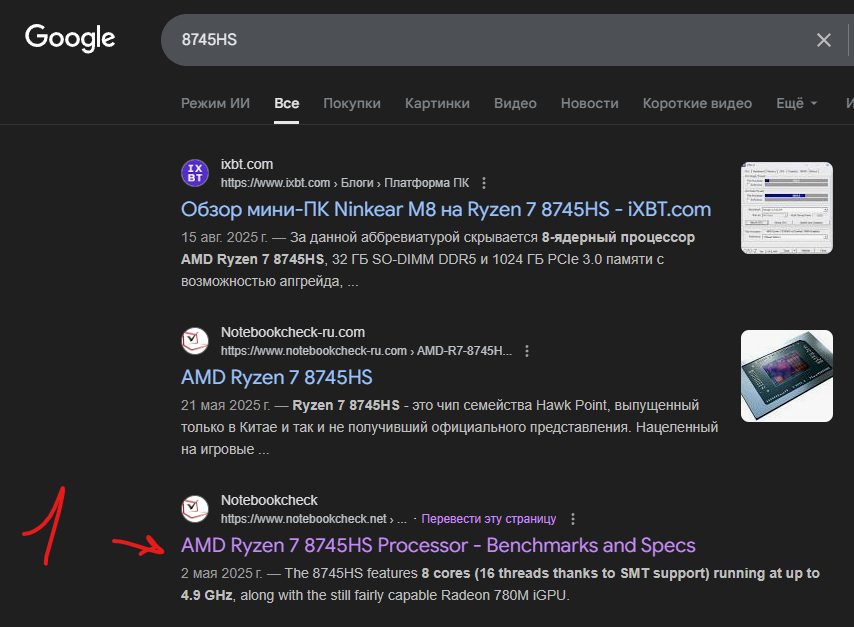The height and width of the screenshot is (627, 854).
Task: Open the "Картинки" tab
Action: click(437, 103)
